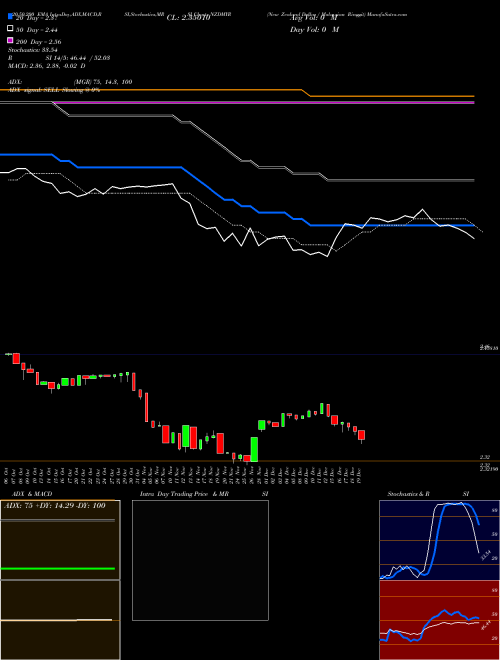This screenshot has height=660, width=500.
Task: Click the 'Stochastics & R' panel heading
Action: tap(408, 494)
